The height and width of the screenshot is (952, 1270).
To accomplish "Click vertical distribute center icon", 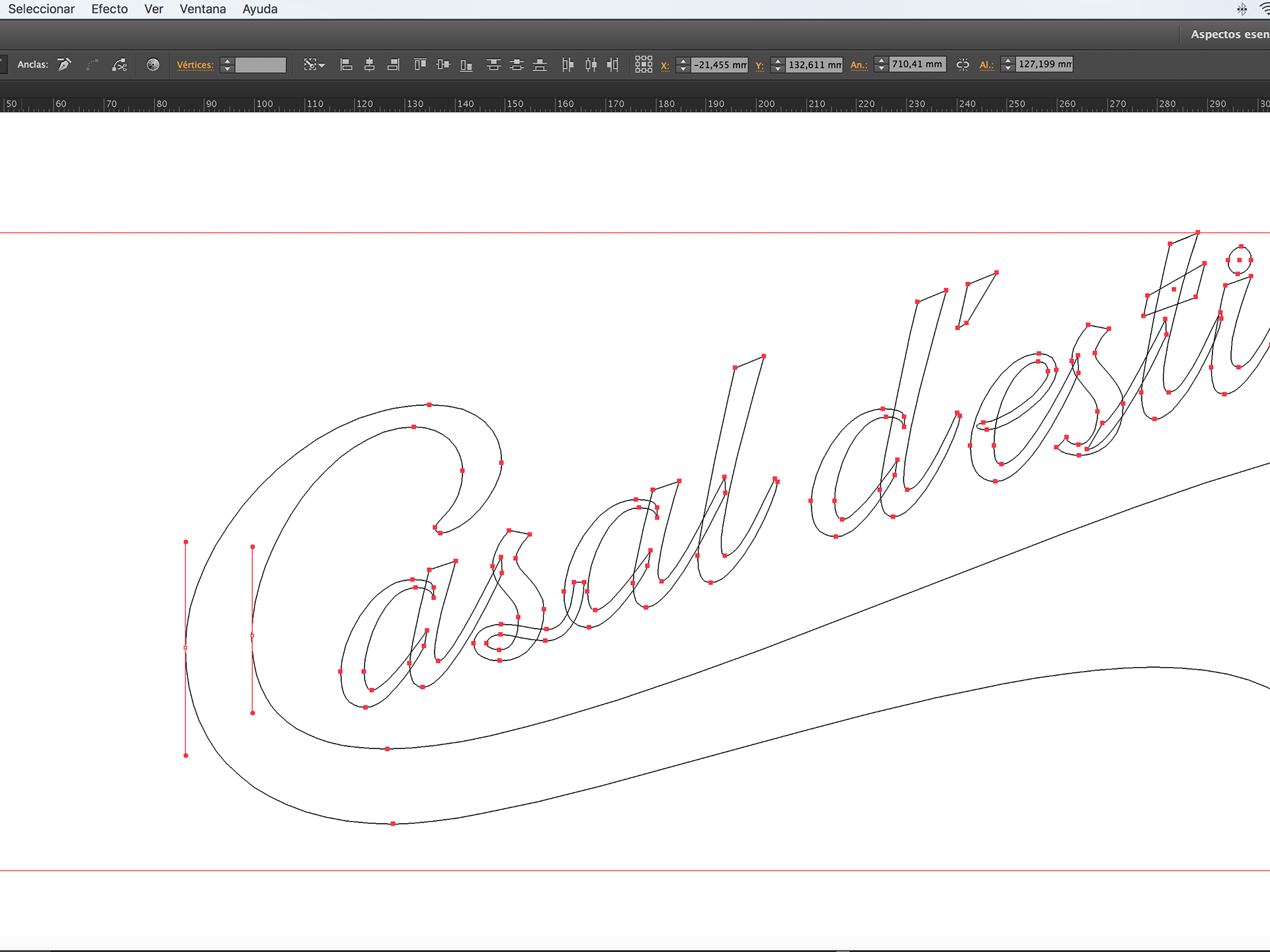I will pos(517,64).
